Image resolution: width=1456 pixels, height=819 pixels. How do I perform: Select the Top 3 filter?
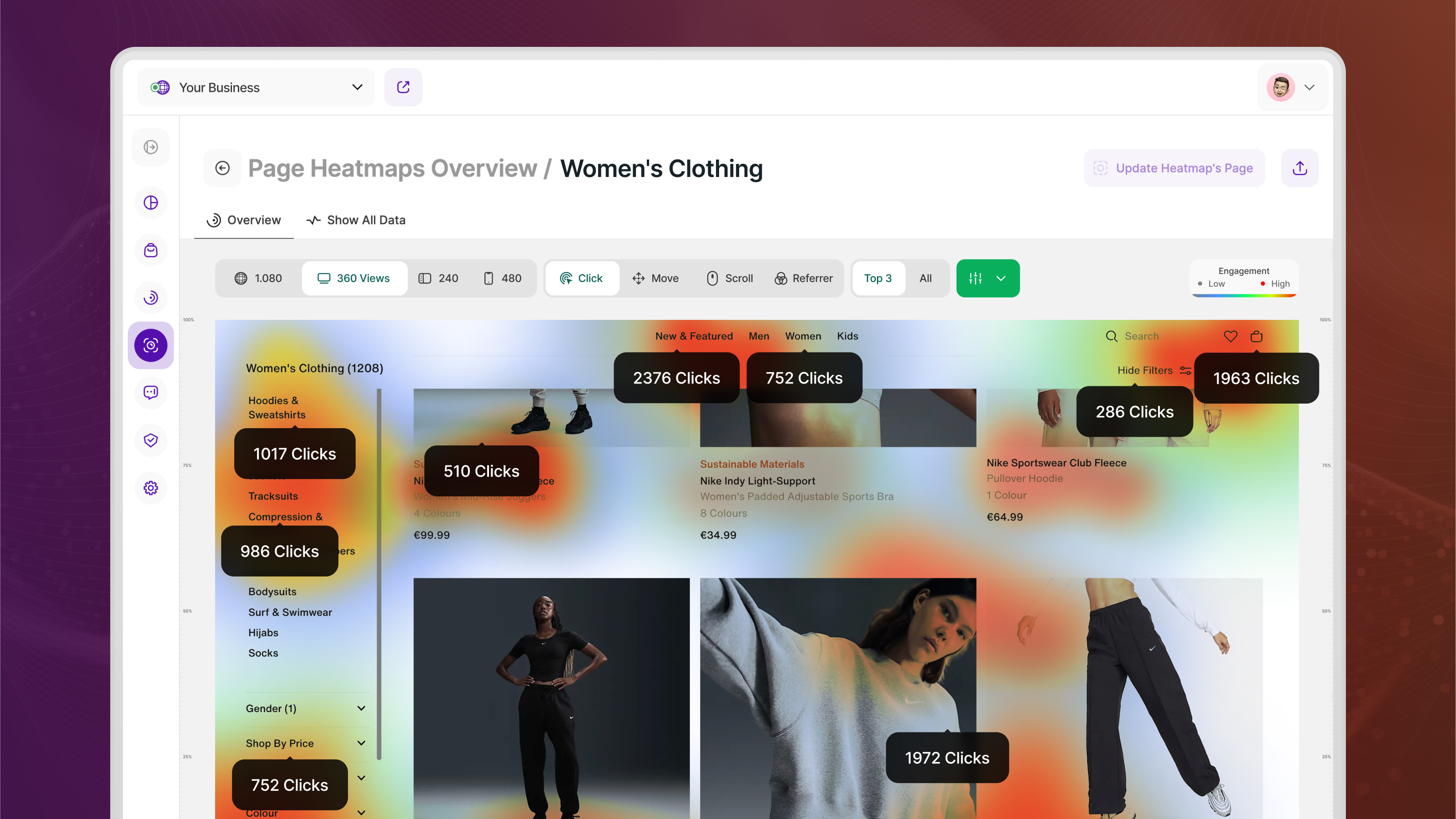click(x=878, y=278)
